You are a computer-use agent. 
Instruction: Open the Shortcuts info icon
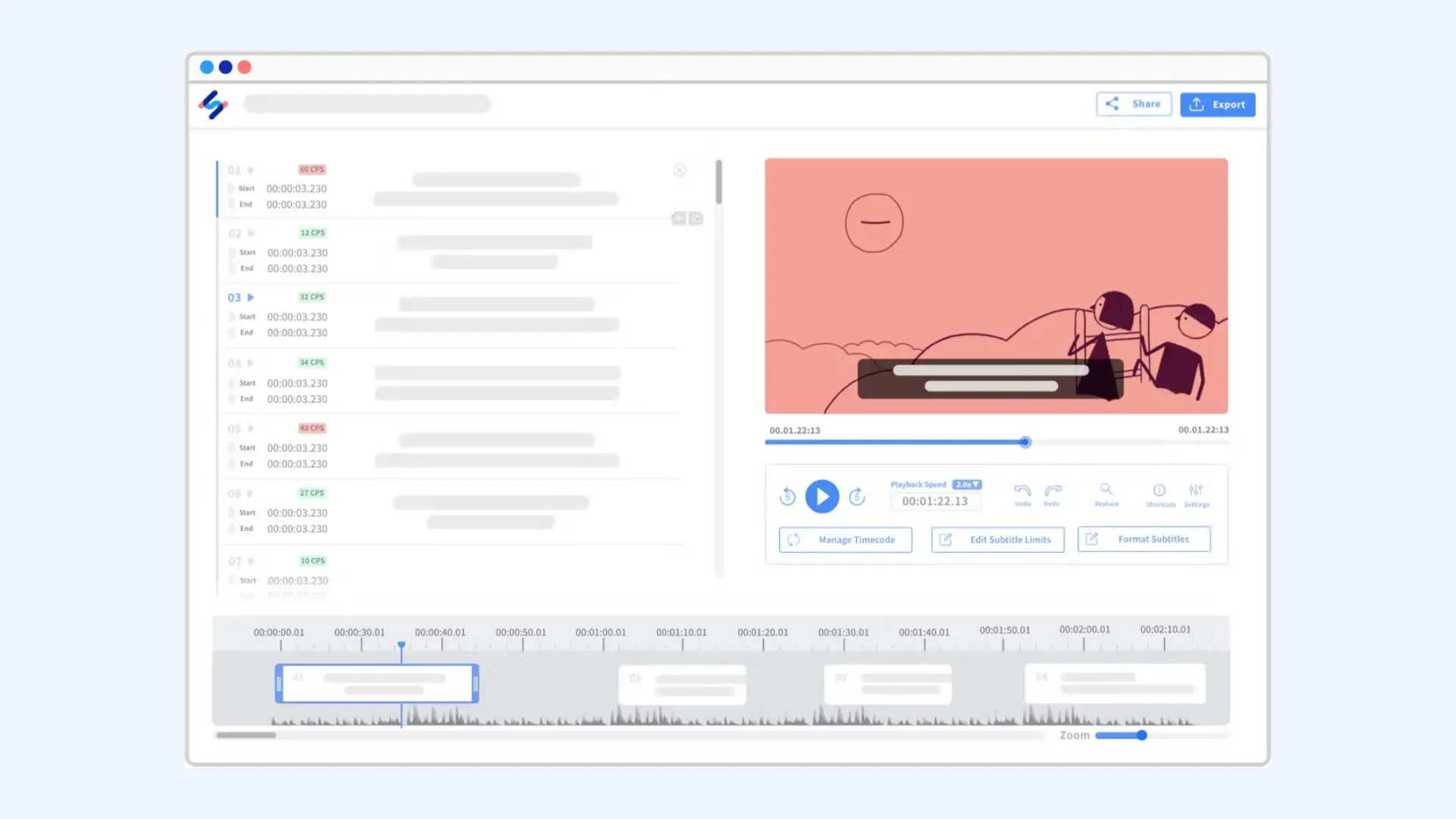(1159, 490)
